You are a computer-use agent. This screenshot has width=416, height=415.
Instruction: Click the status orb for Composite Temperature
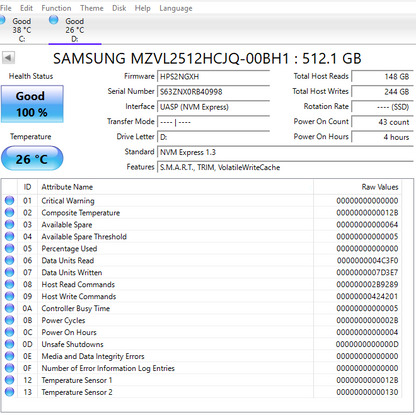9,212
